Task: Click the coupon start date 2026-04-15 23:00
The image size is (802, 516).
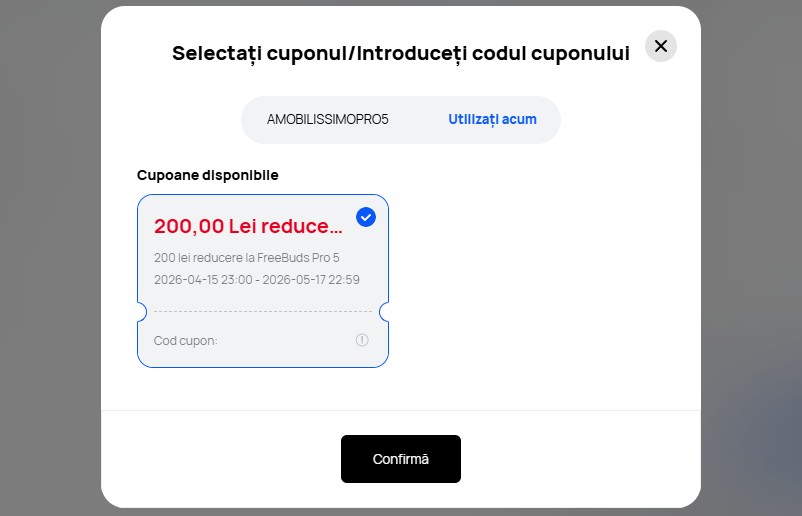Action: point(197,280)
